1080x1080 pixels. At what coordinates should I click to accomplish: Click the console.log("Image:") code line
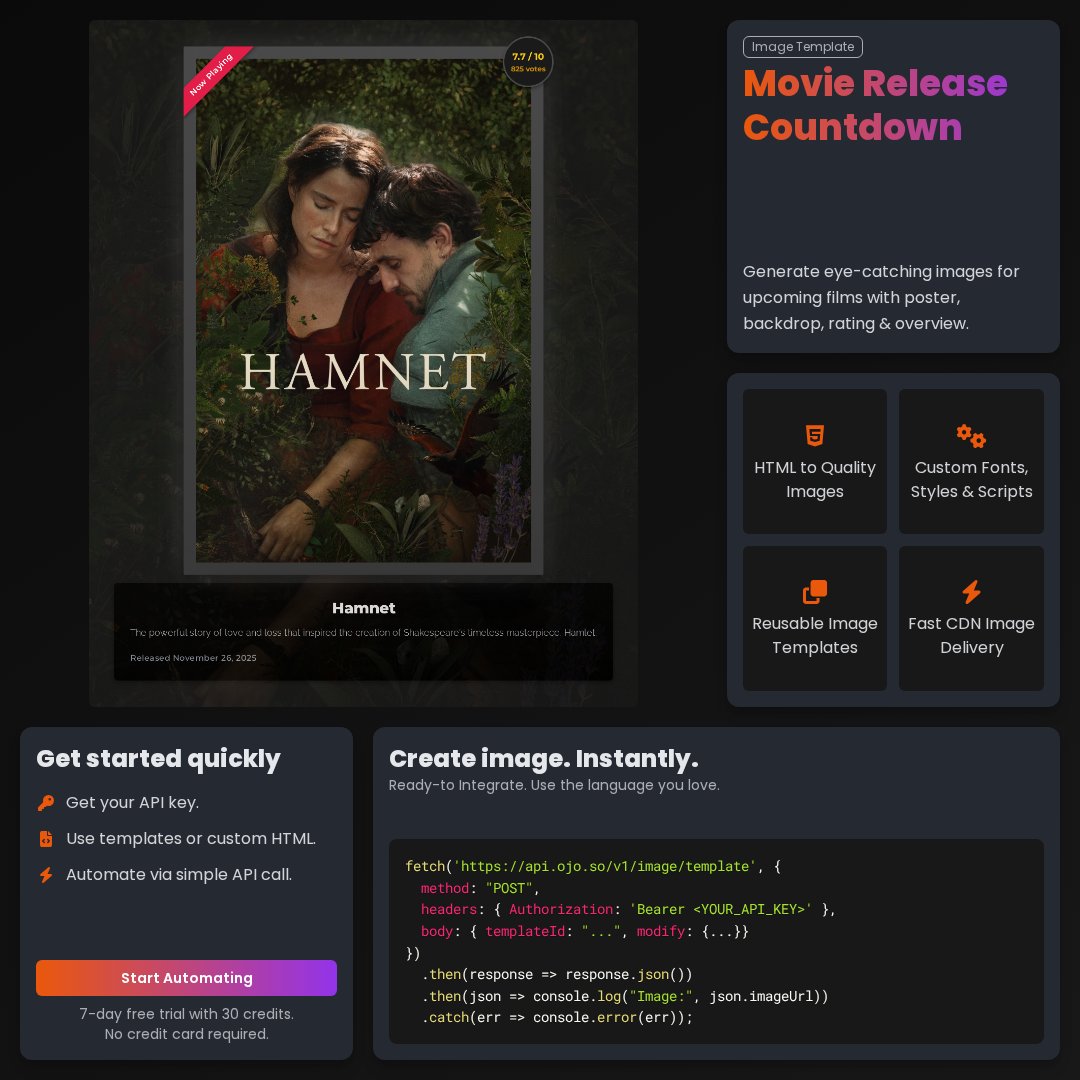click(x=624, y=996)
